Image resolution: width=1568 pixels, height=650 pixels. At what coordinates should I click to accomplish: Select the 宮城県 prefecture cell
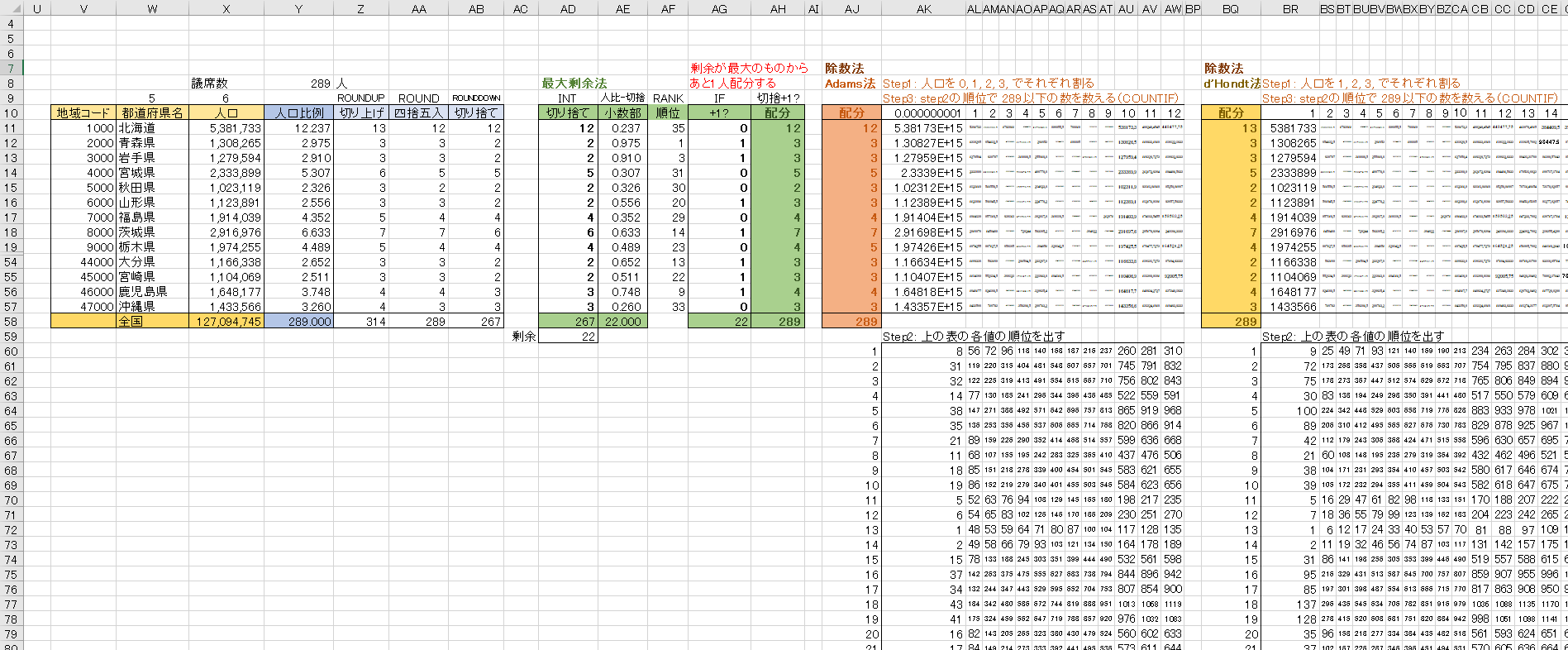click(x=152, y=173)
